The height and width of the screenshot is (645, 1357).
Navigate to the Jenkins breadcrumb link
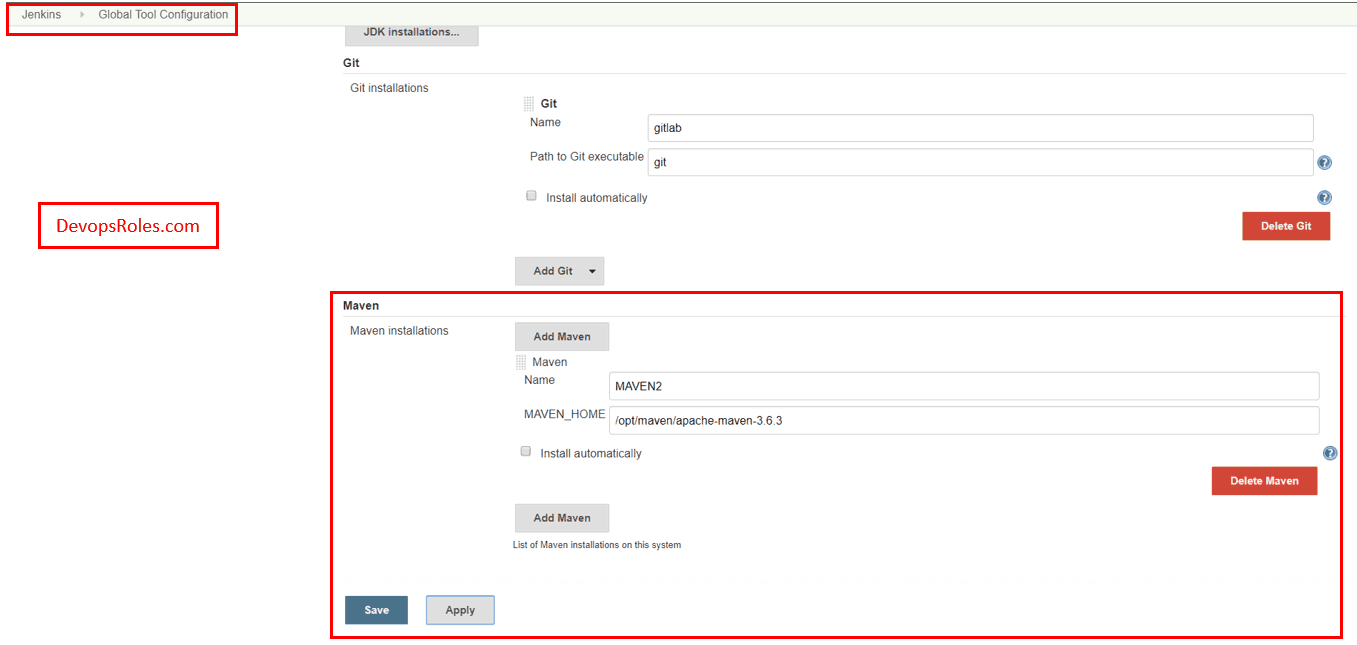[41, 14]
